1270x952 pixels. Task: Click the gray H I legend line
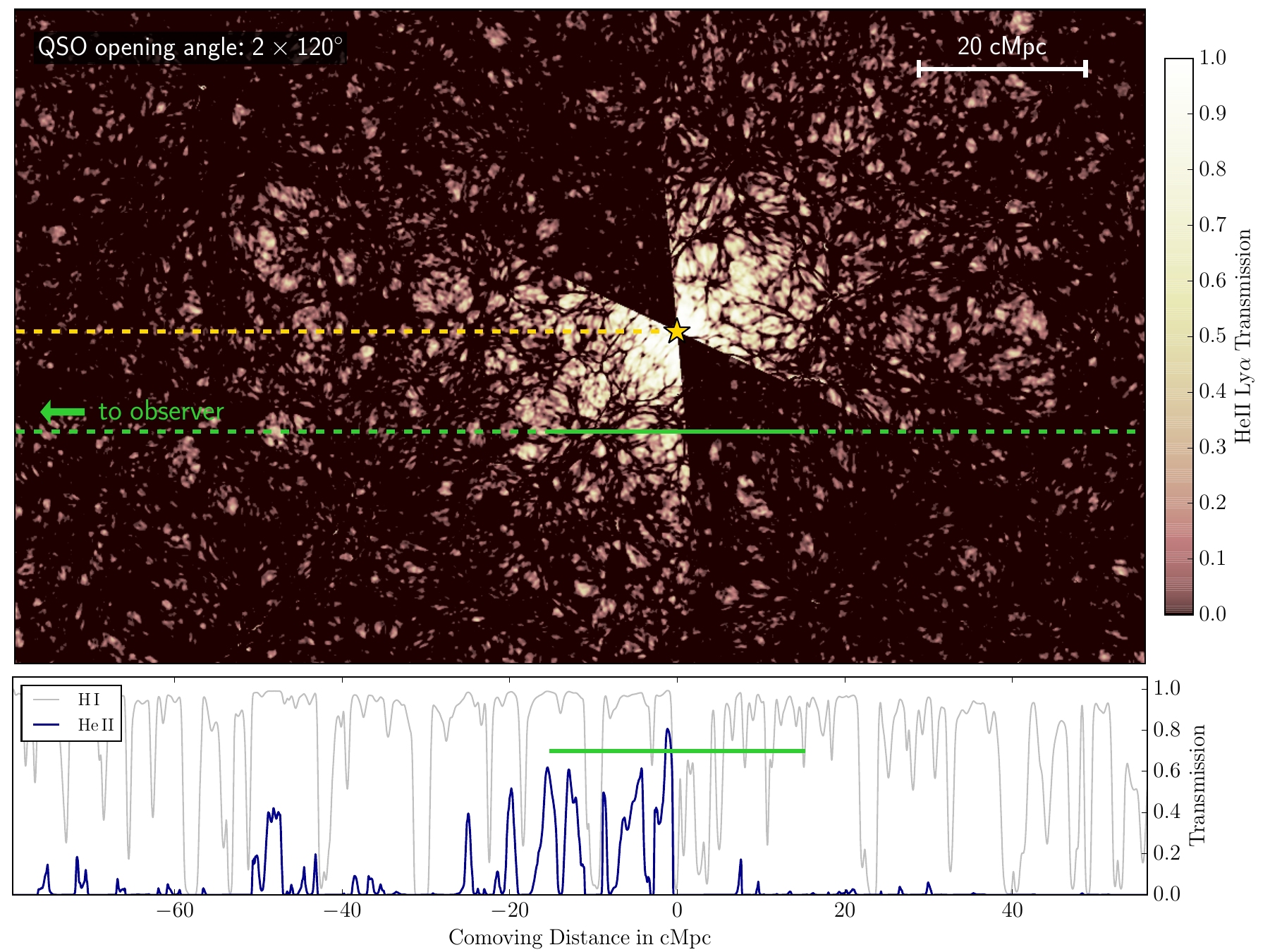click(49, 700)
